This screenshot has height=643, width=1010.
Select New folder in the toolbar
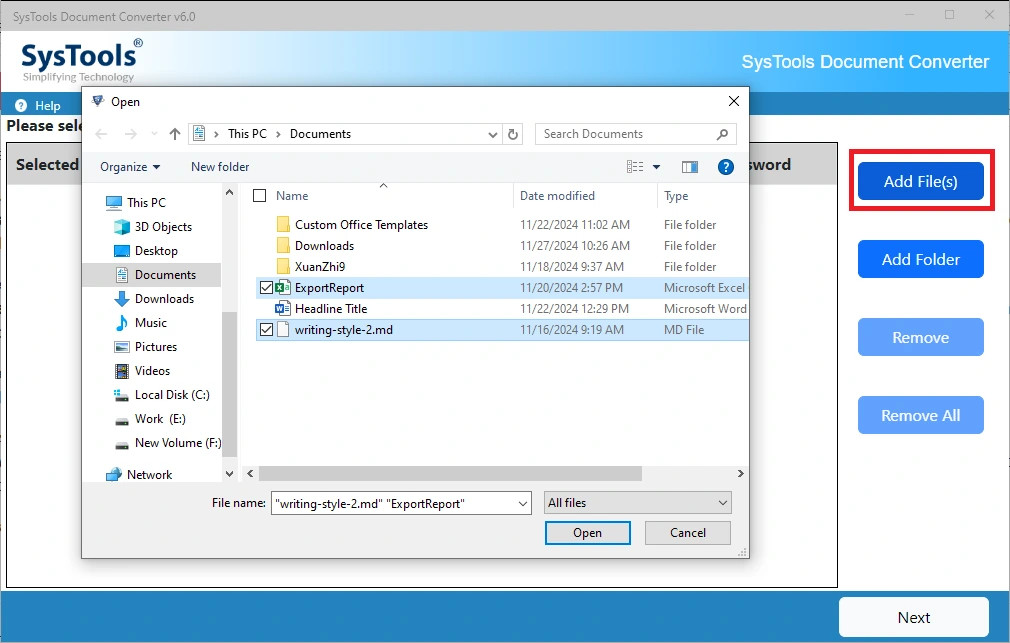pyautogui.click(x=220, y=167)
